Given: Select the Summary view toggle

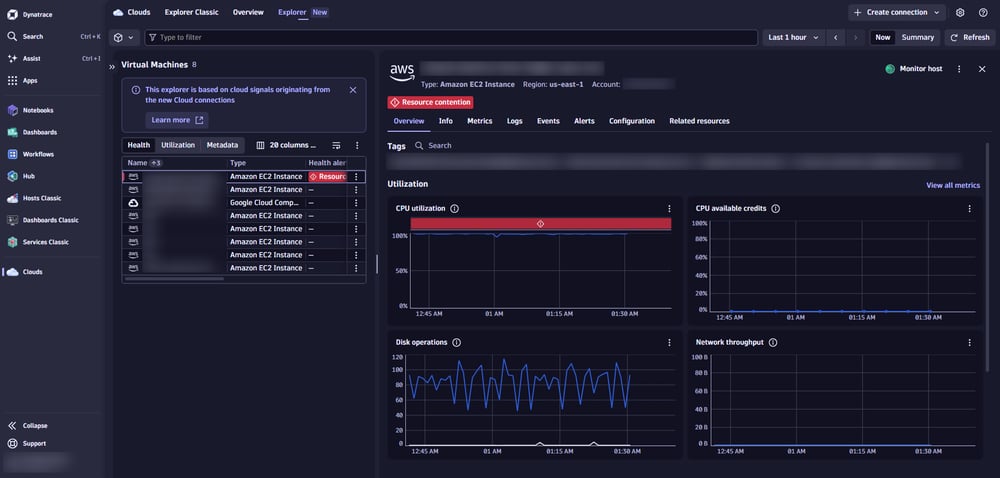Looking at the screenshot, I should (918, 38).
